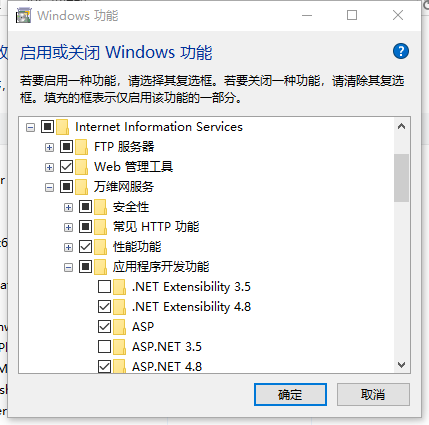429x425 pixels.
Task: Click the 万维网服务 folder icon
Action: [82, 187]
